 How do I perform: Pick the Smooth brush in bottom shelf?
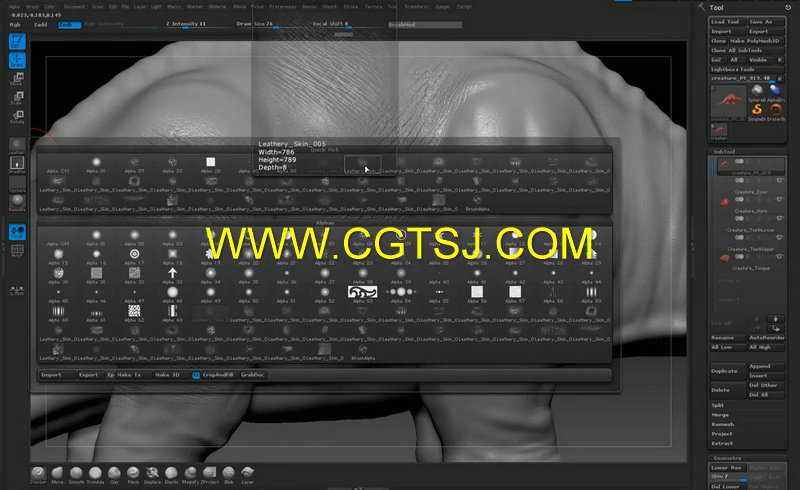point(76,475)
